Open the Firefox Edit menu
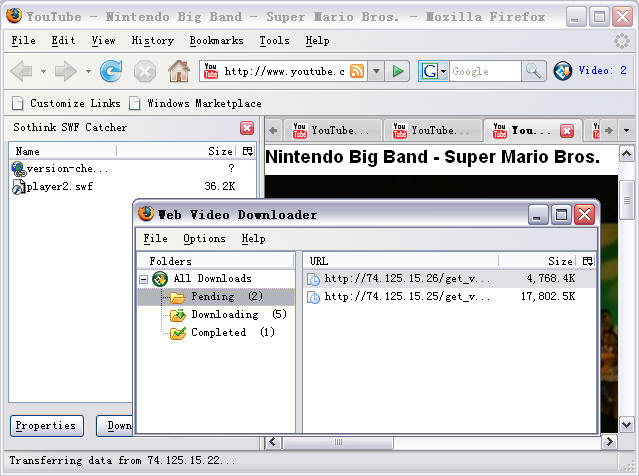This screenshot has width=639, height=476. pos(63,41)
